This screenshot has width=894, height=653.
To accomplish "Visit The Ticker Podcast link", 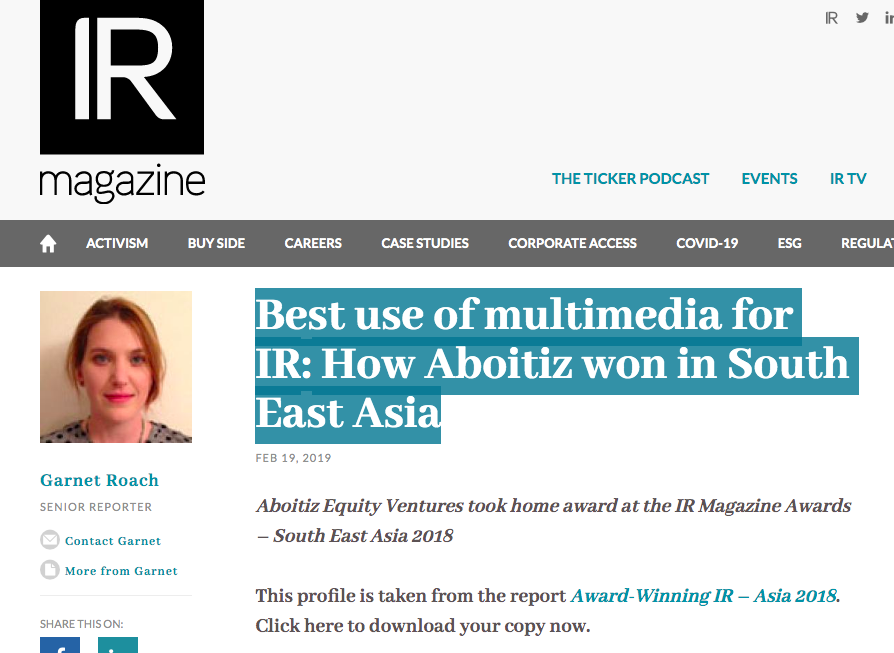I will [630, 179].
